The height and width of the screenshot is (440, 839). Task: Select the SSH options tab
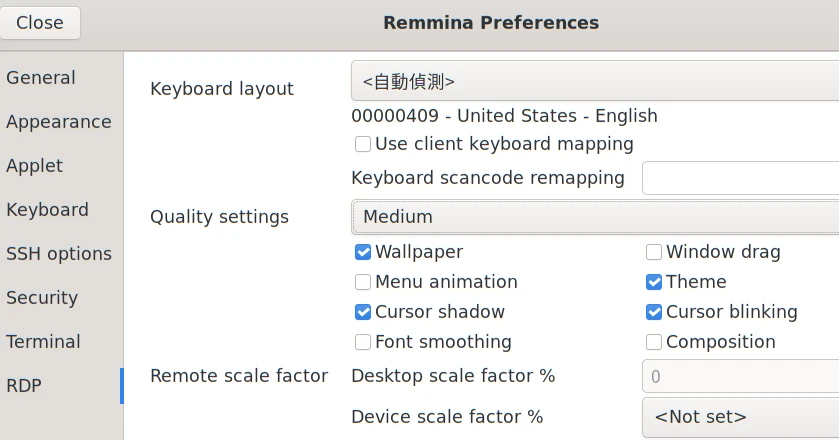click(x=59, y=254)
